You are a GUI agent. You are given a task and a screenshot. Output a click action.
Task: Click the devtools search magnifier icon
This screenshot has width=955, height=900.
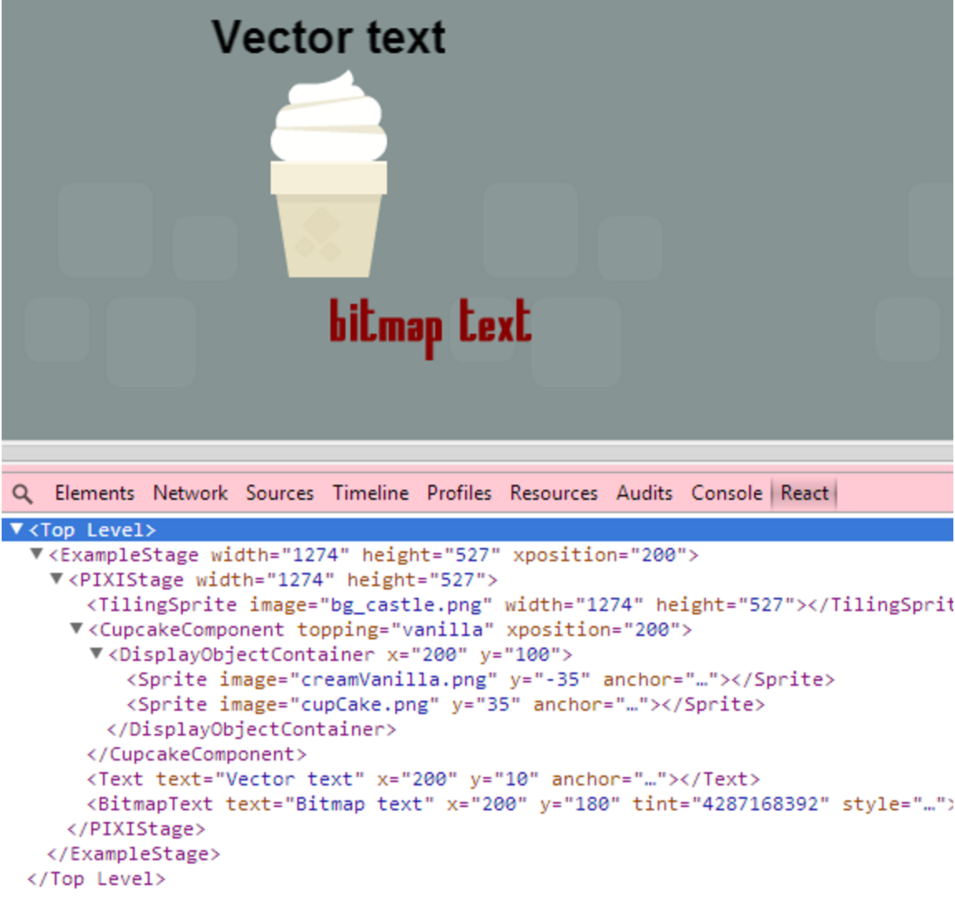pos(23,493)
